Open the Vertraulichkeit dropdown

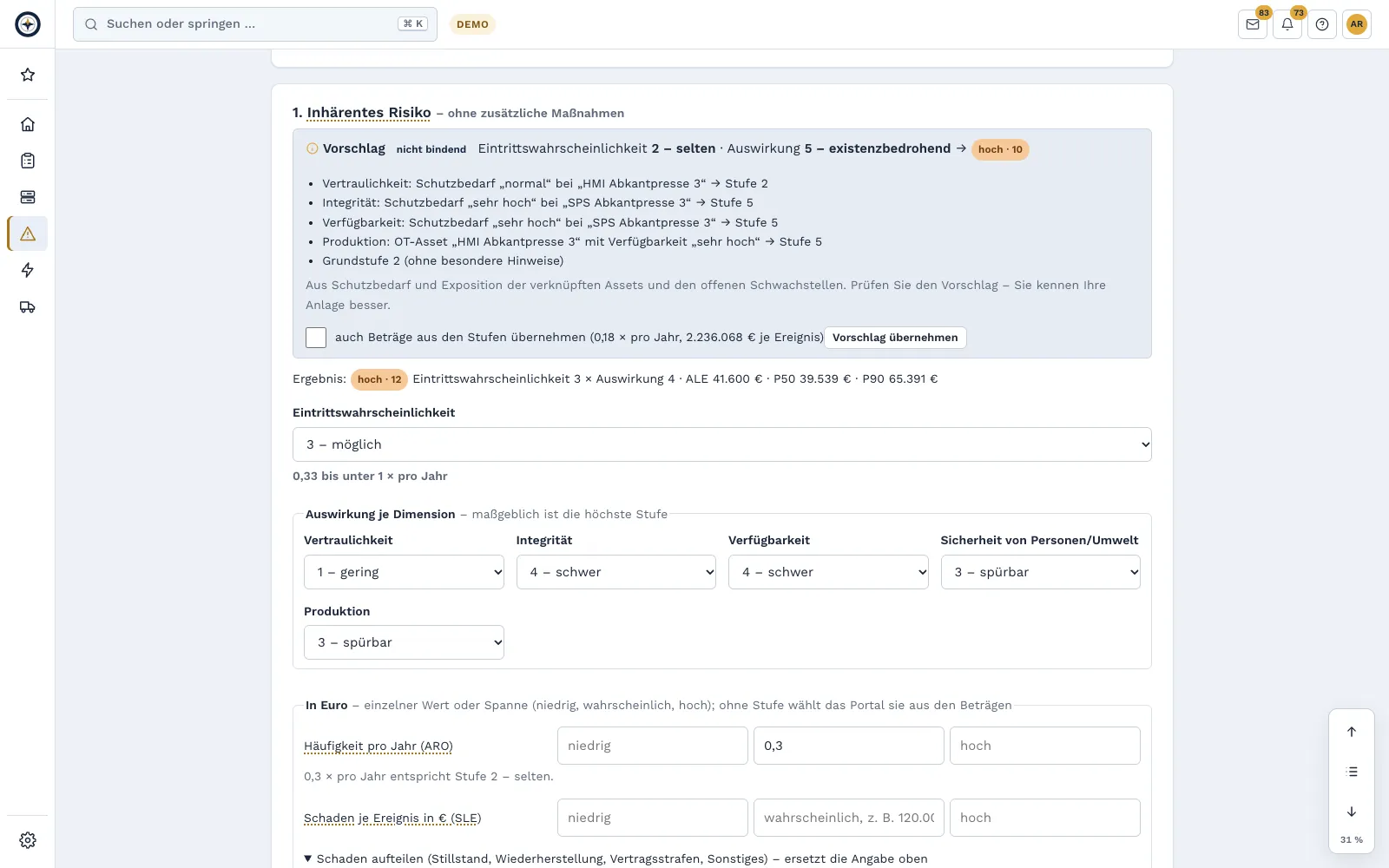tap(404, 572)
